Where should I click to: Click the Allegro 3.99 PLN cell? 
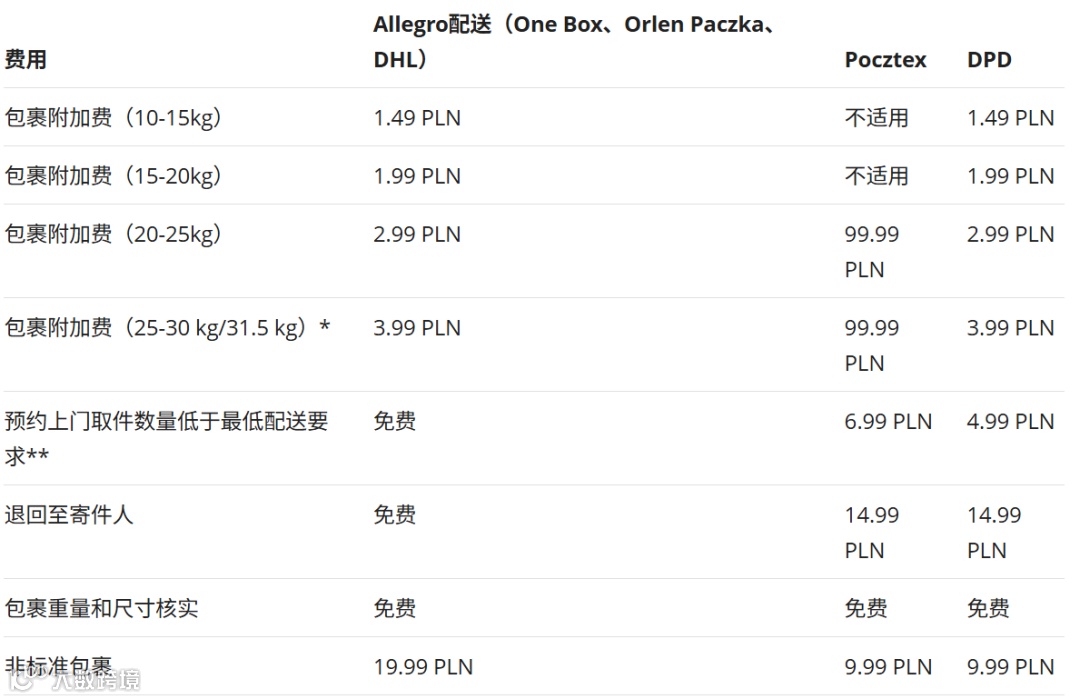[x=417, y=328]
